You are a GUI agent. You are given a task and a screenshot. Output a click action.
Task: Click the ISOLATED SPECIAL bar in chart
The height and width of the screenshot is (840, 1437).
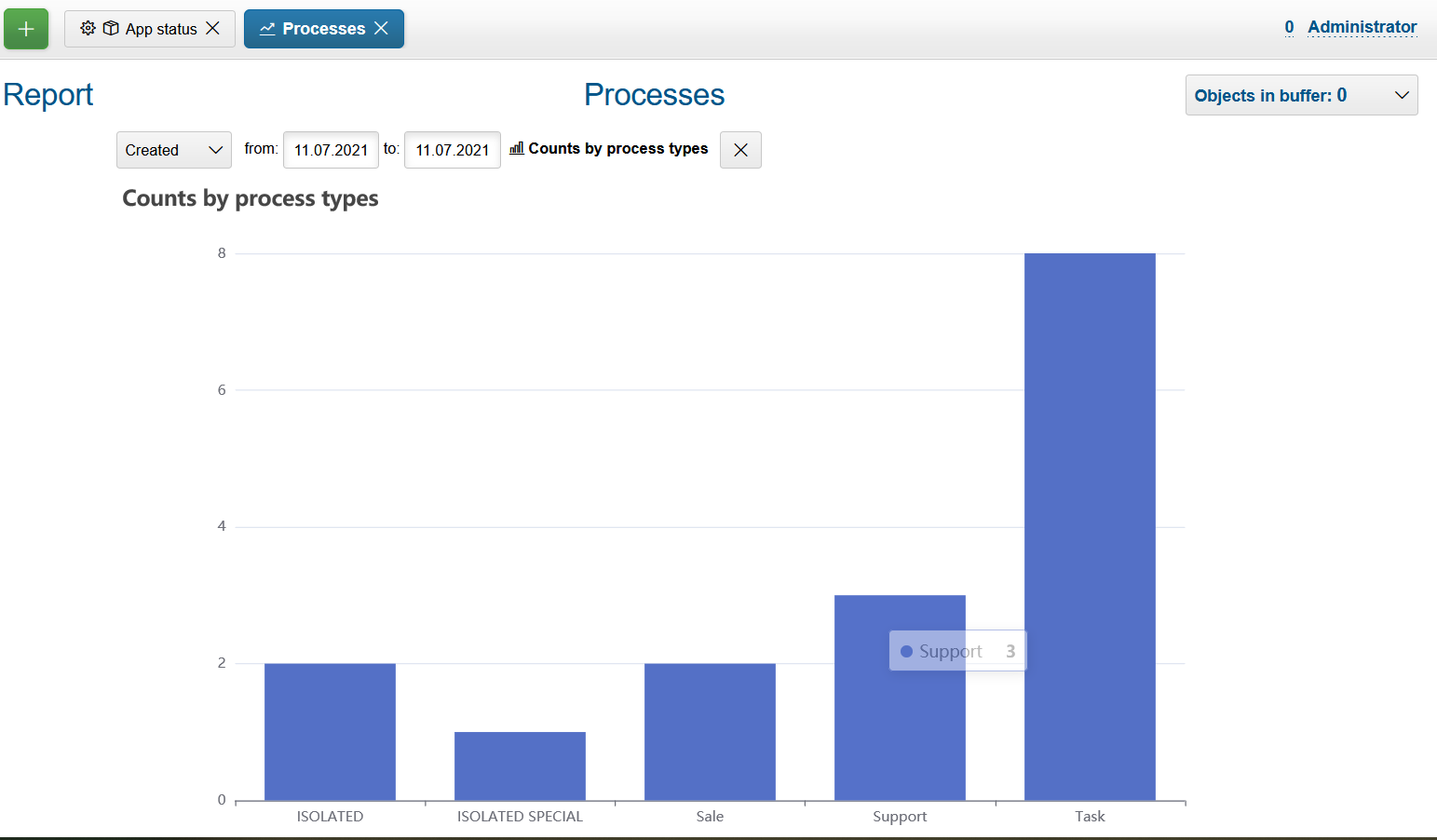click(520, 765)
